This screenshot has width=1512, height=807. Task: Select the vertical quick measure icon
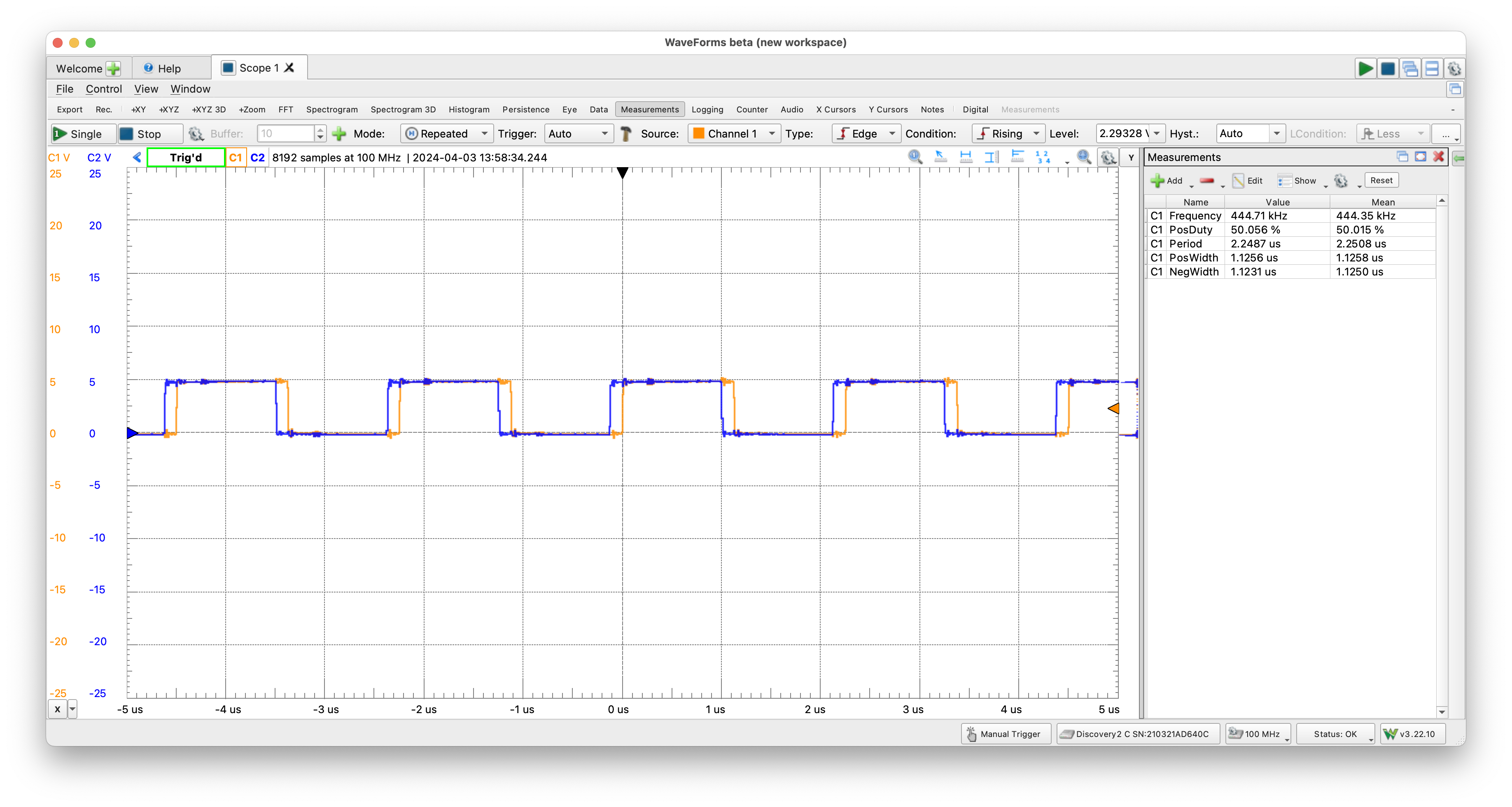[992, 157]
